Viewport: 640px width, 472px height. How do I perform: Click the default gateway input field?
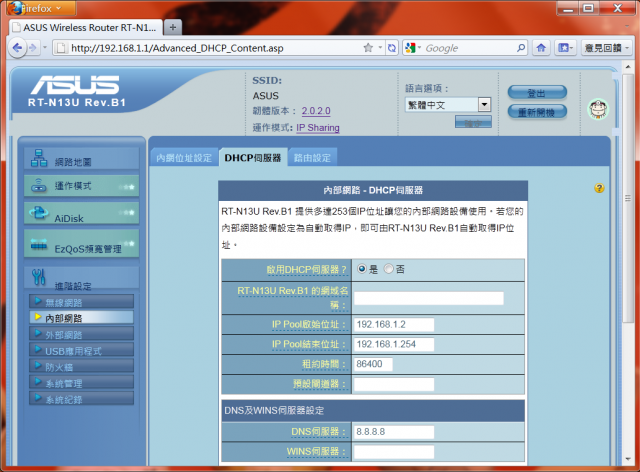click(394, 384)
